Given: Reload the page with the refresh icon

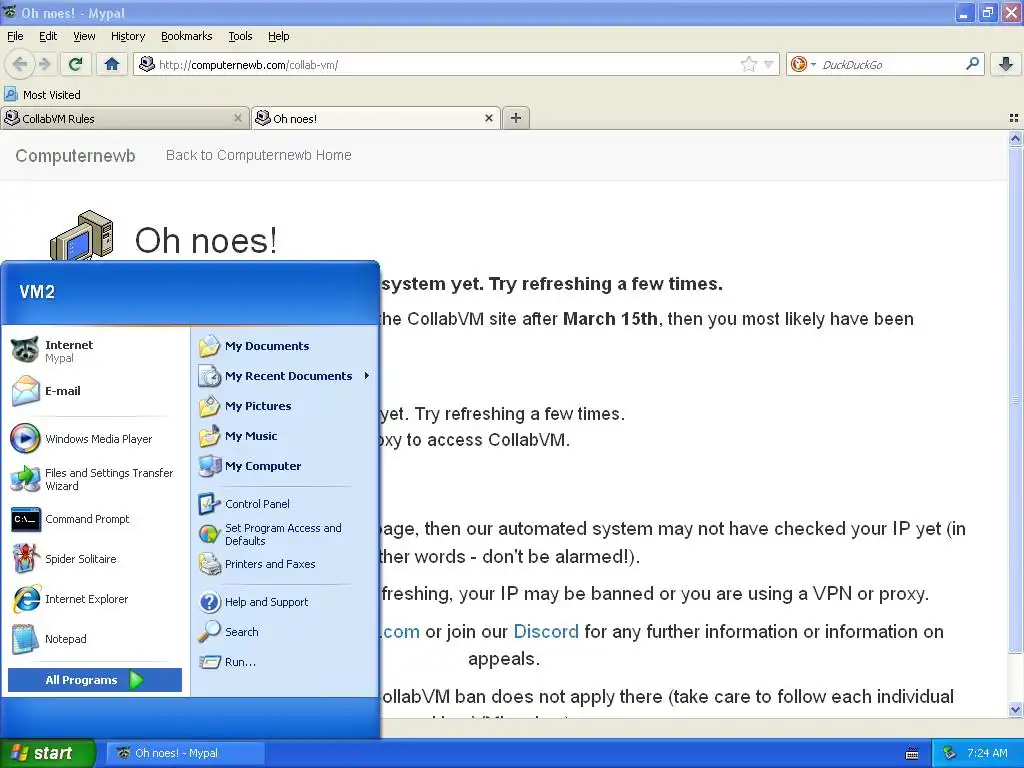Looking at the screenshot, I should pos(75,64).
